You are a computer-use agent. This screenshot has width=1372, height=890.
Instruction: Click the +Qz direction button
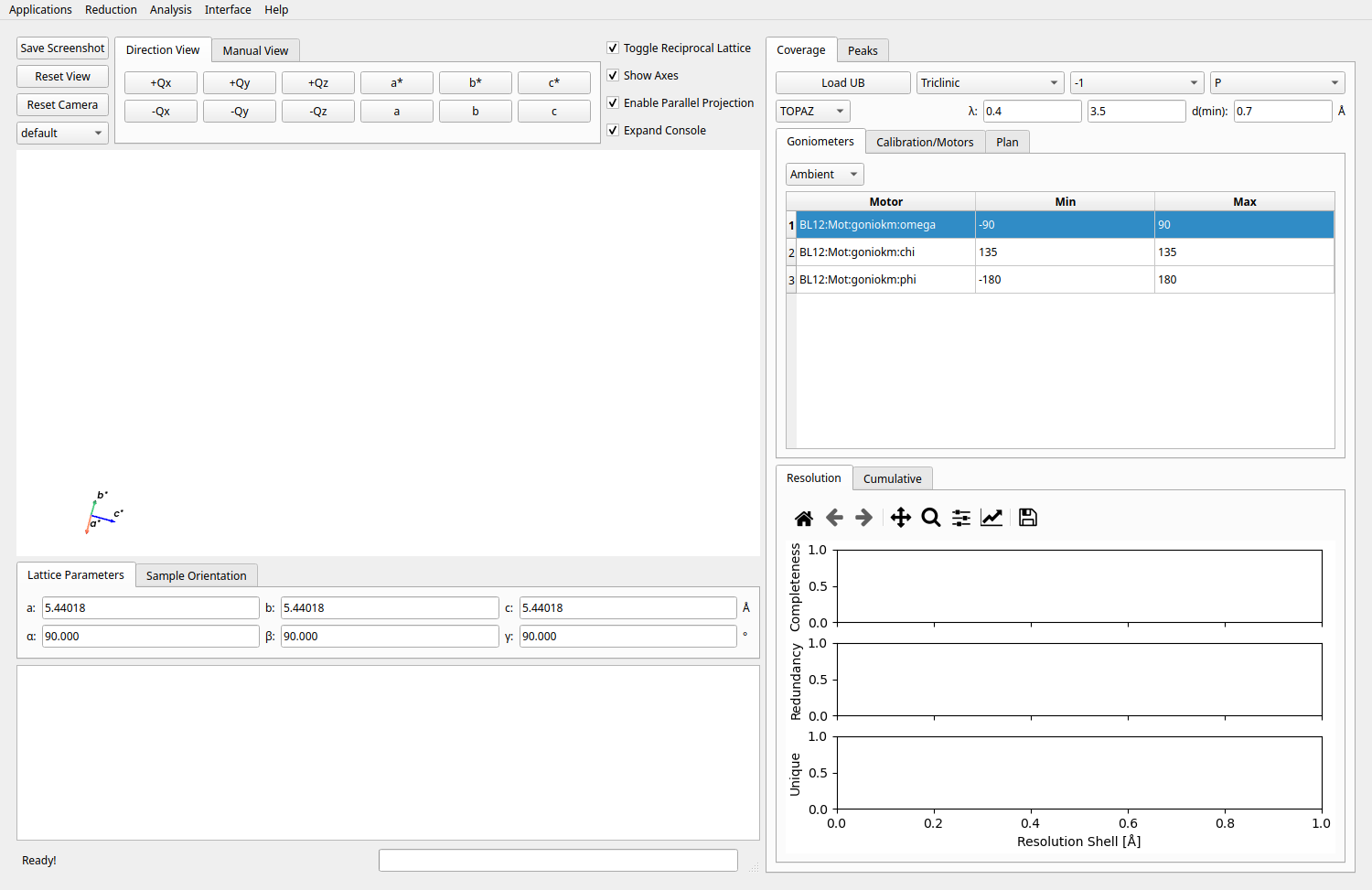pyautogui.click(x=318, y=83)
